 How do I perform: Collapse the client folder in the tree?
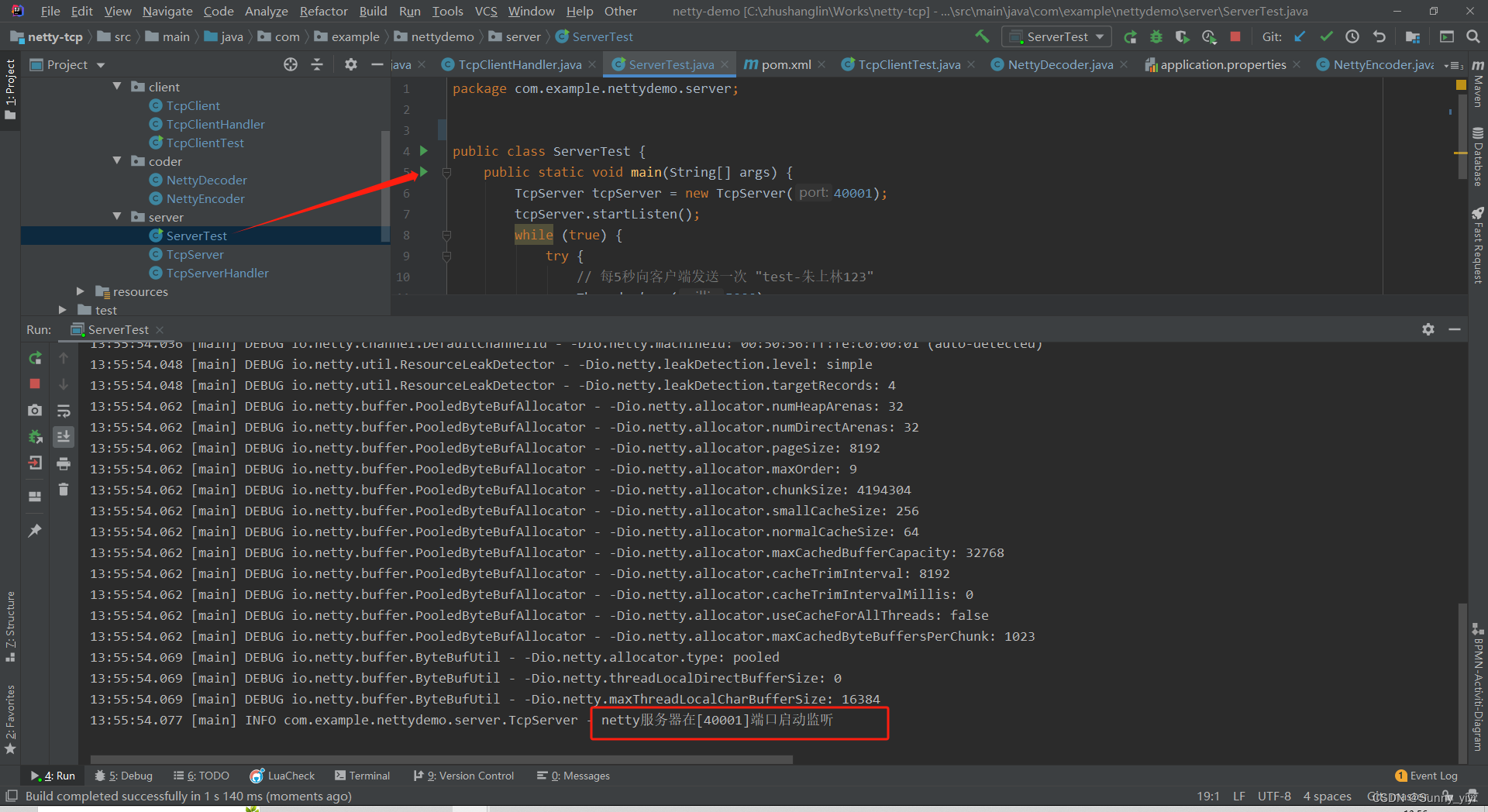(x=117, y=86)
